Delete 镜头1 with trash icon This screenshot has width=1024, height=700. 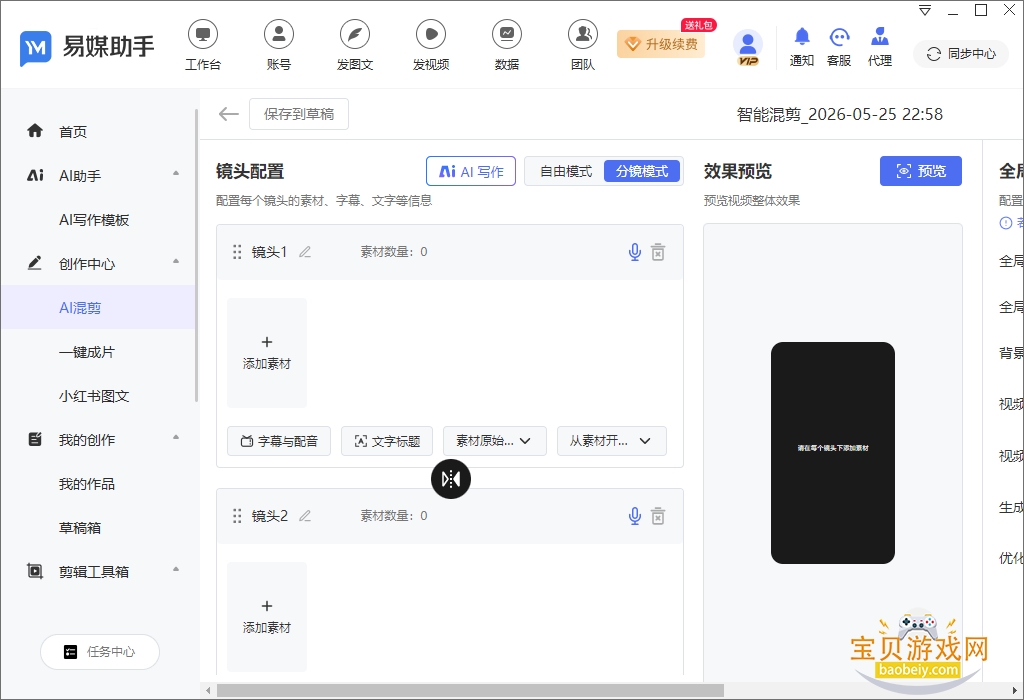click(x=658, y=252)
